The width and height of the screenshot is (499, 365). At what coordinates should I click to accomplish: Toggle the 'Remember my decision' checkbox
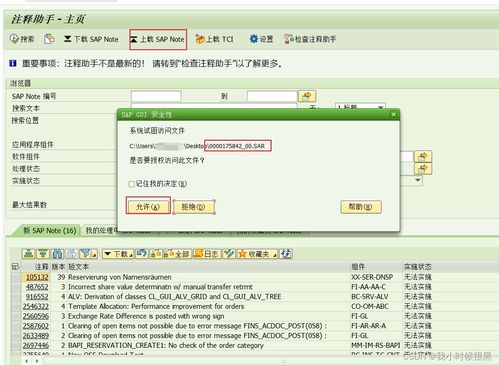coord(132,184)
